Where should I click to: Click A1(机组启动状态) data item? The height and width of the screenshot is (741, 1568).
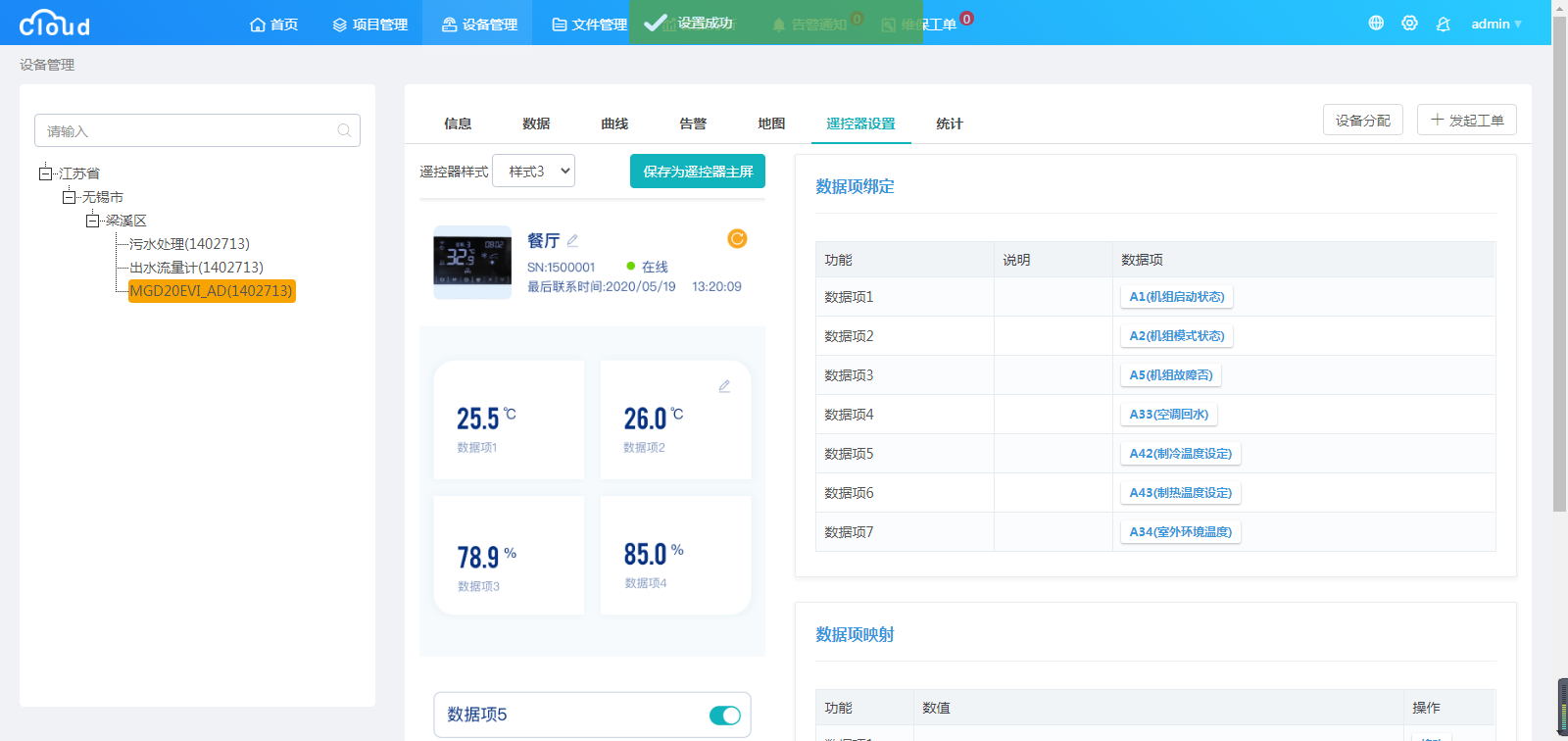(1177, 297)
